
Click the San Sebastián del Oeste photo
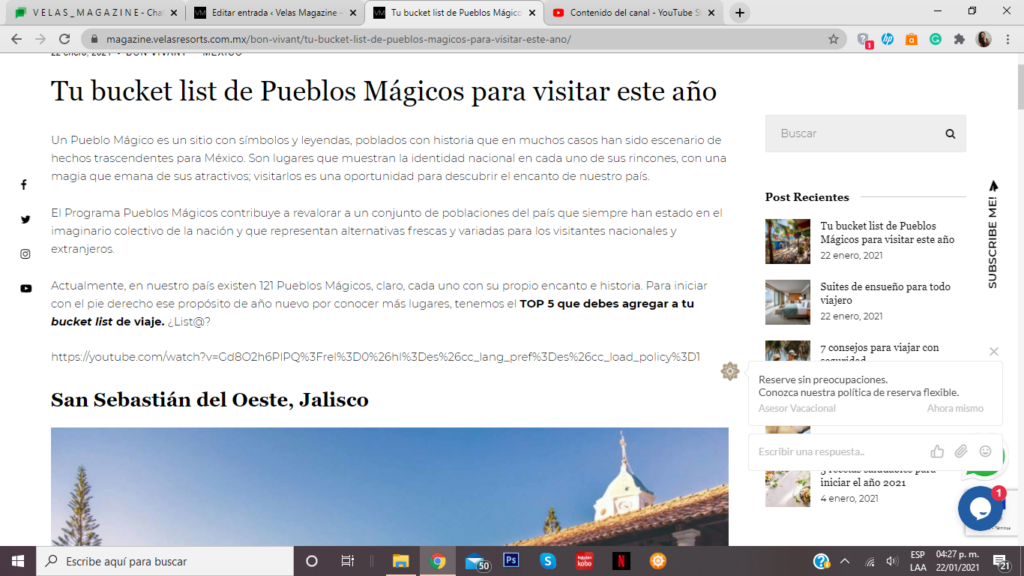389,487
